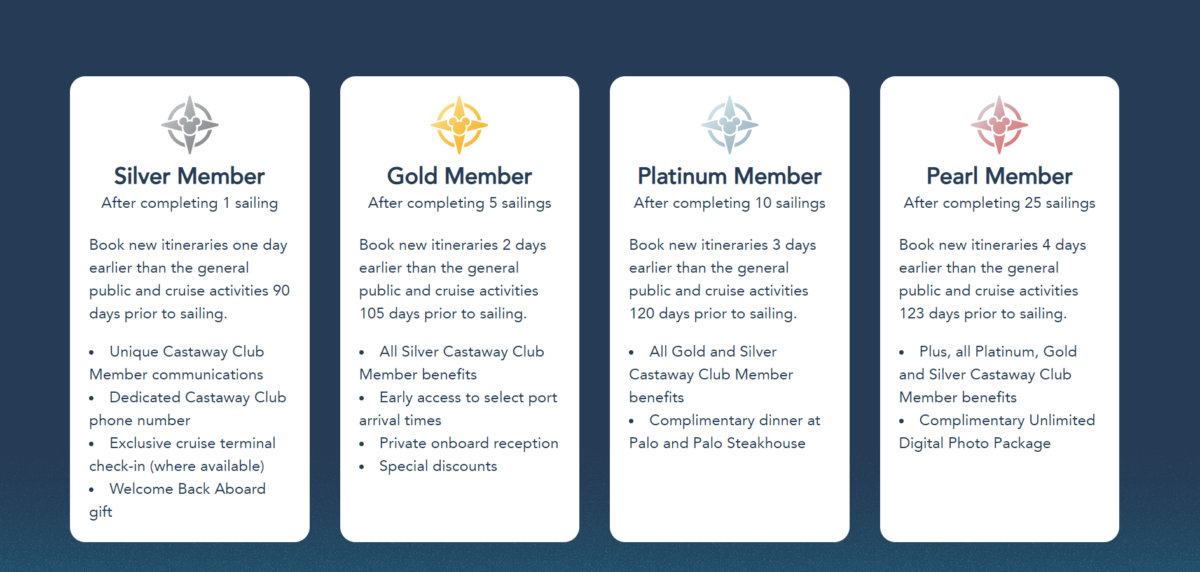Select the Silver Member heading
Image resolution: width=1200 pixels, height=572 pixels.
pyautogui.click(x=190, y=177)
